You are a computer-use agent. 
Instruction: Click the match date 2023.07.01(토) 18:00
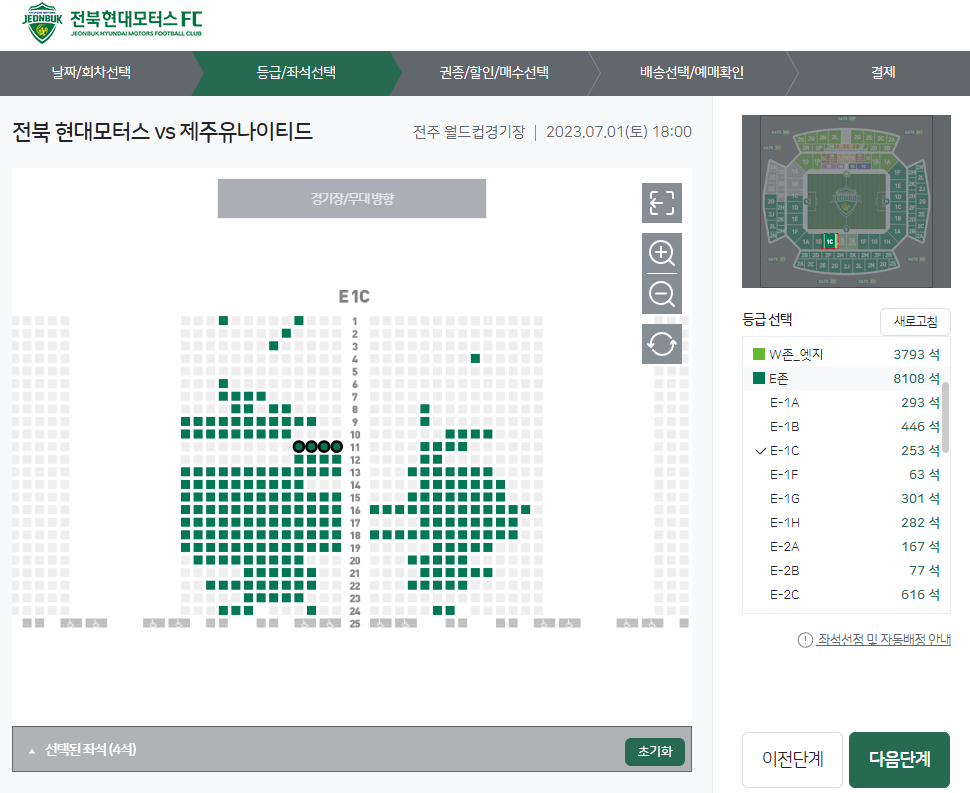(x=619, y=132)
